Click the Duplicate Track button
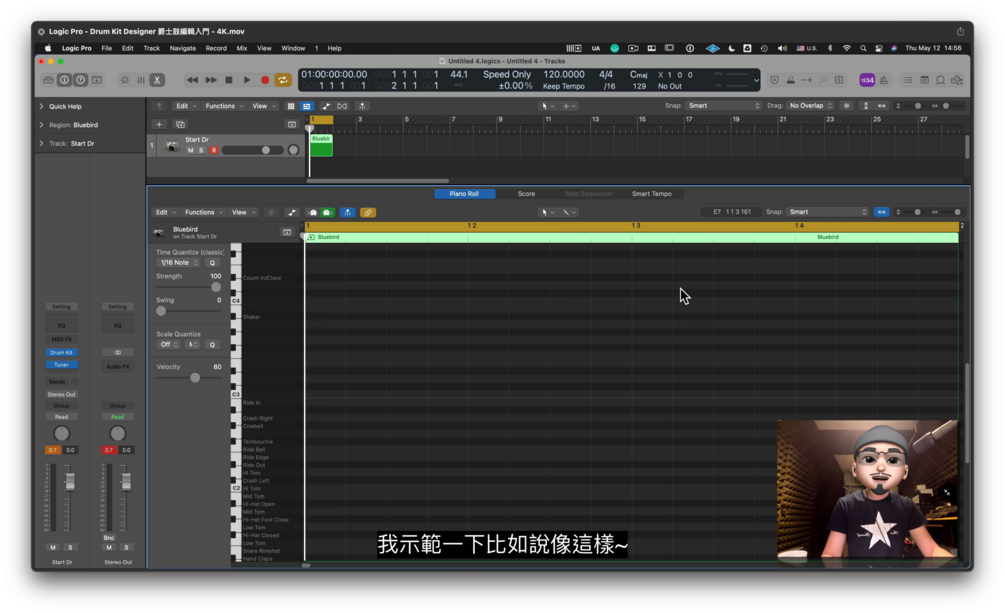Viewport: 1005px width, 613px height. point(180,124)
